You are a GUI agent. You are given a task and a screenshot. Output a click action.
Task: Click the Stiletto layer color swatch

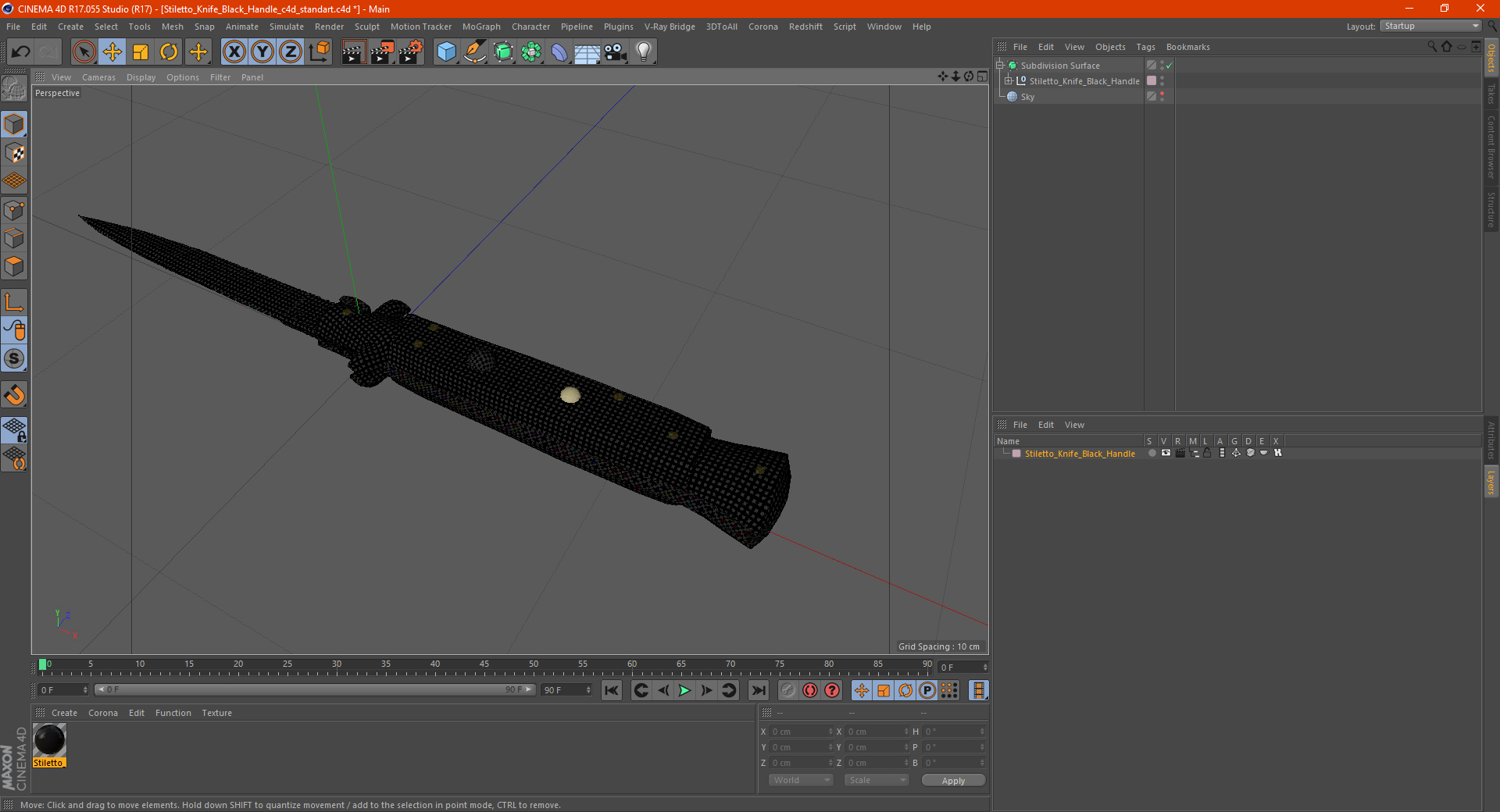(1016, 454)
